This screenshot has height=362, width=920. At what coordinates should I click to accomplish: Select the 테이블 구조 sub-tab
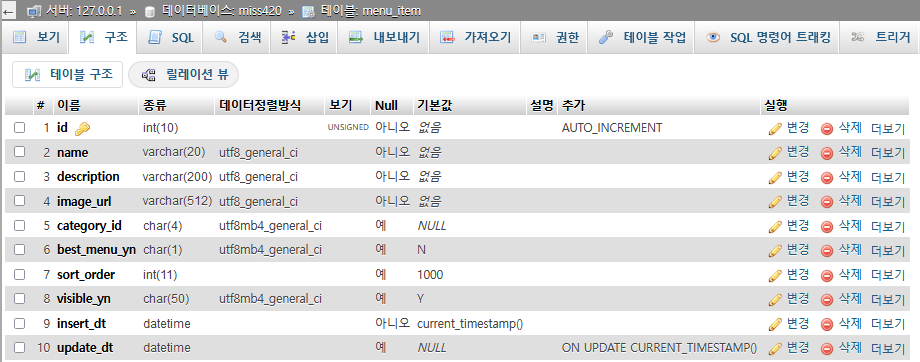pos(67,75)
